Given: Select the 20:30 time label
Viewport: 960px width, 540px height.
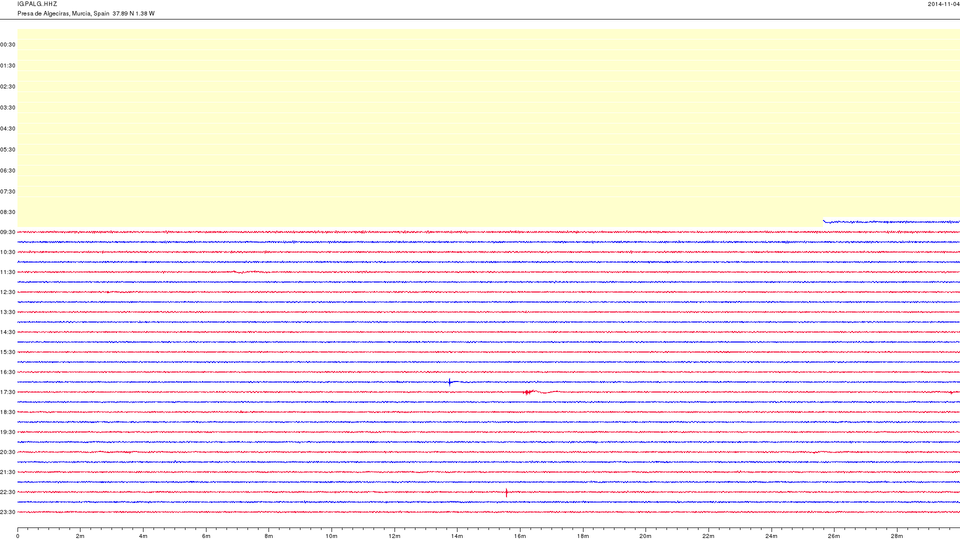Looking at the screenshot, I should click(x=8, y=452).
